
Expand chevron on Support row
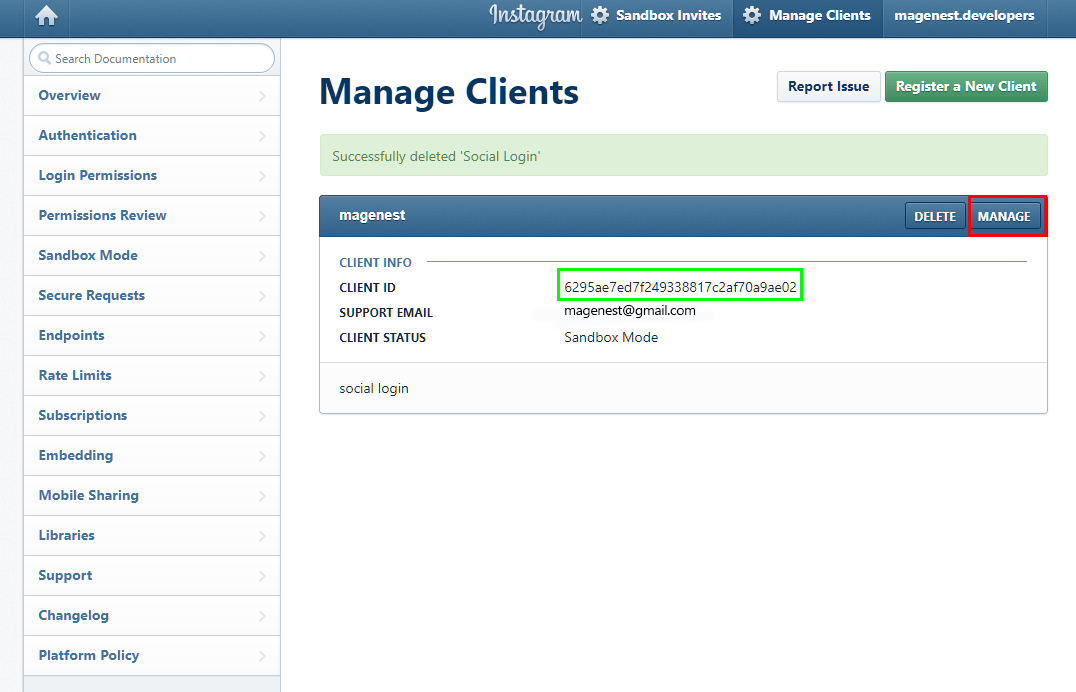(262, 576)
